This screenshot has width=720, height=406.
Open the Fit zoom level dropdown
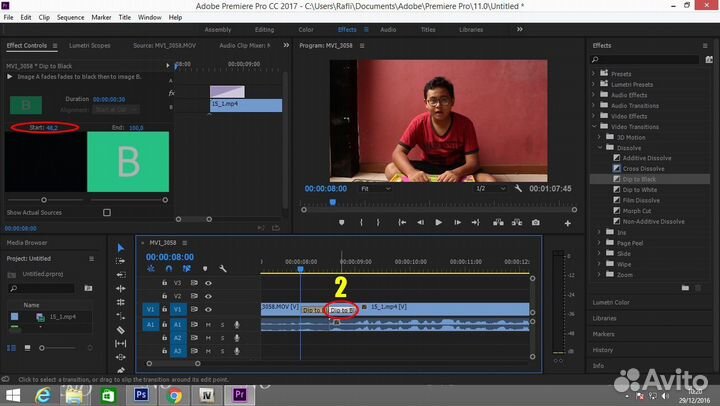(377, 188)
